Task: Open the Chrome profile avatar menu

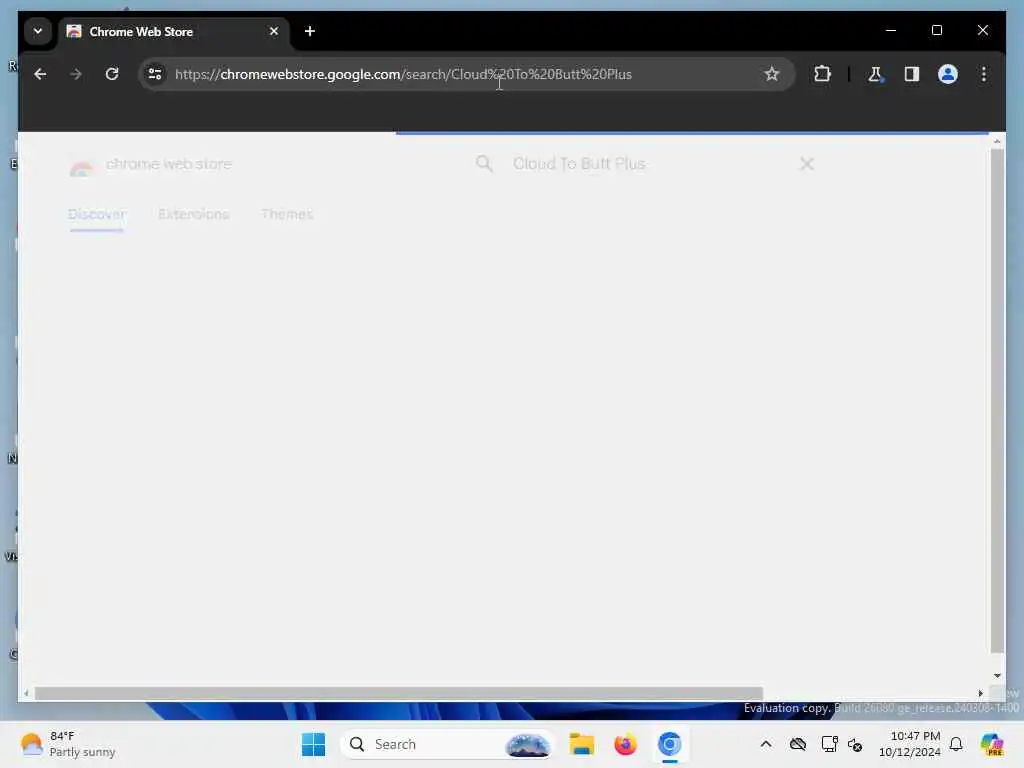Action: (948, 74)
